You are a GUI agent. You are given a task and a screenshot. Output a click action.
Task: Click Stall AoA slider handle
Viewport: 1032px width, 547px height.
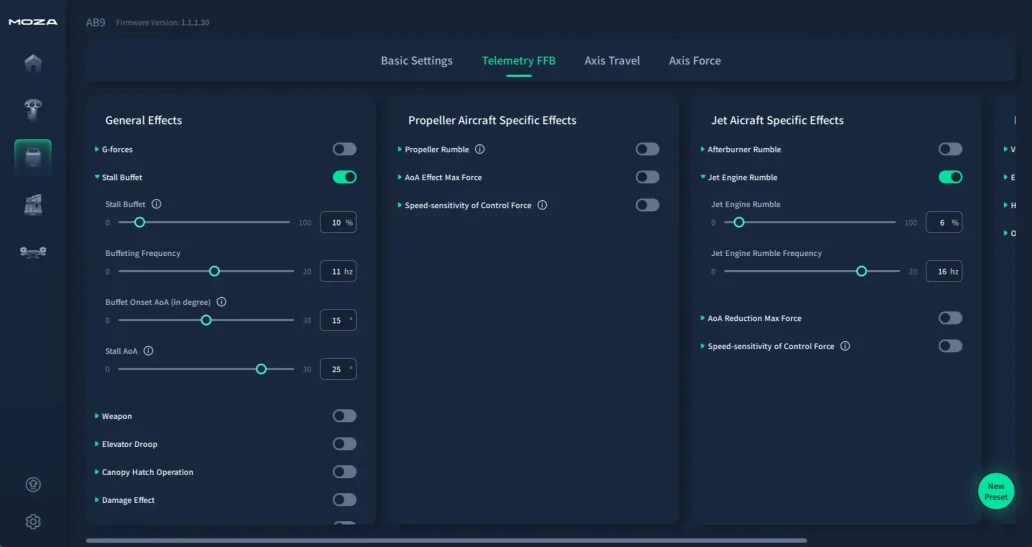pyautogui.click(x=261, y=369)
